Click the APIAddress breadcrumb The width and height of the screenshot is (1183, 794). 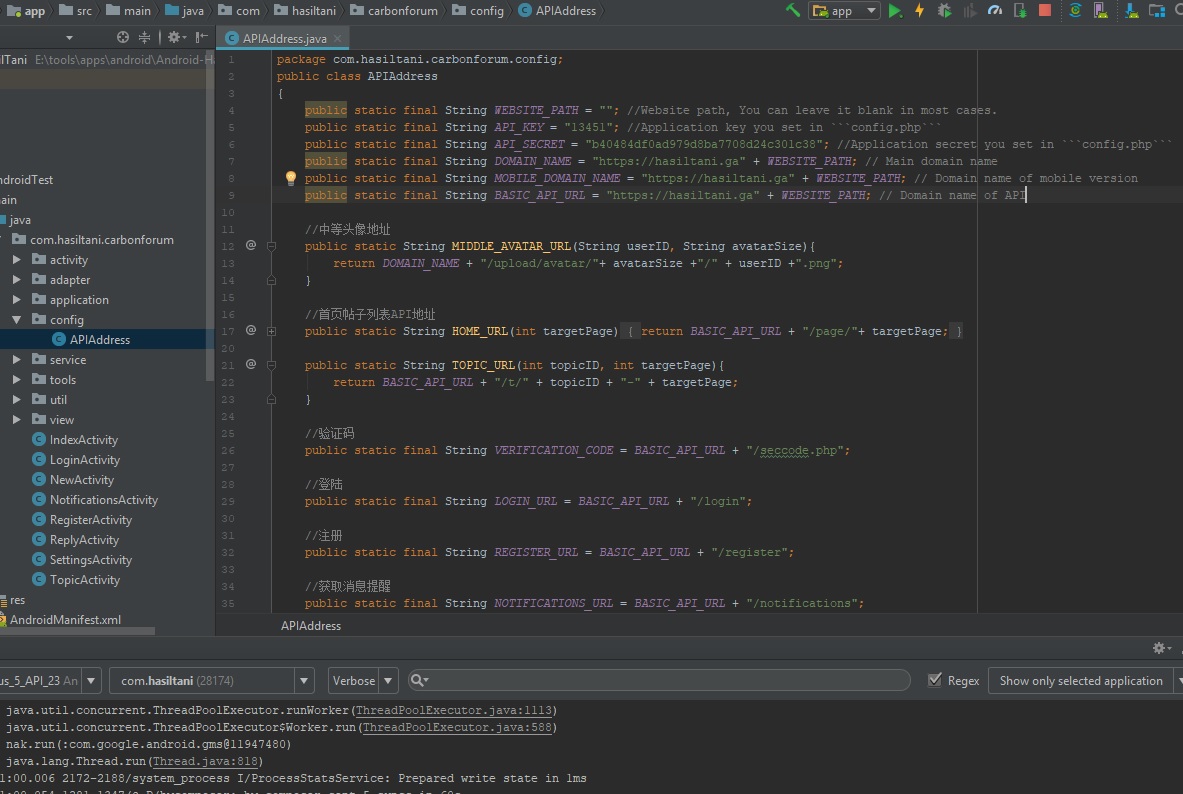(558, 11)
